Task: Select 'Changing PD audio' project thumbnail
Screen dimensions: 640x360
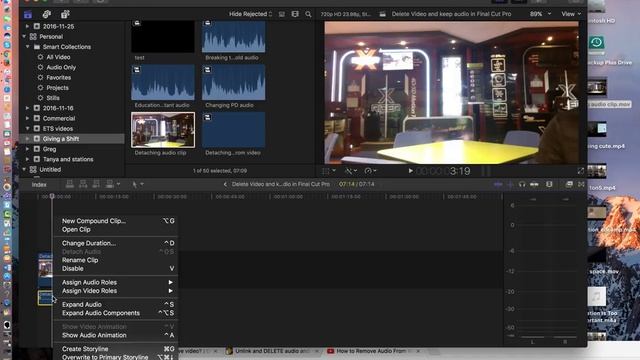Action: pyautogui.click(x=233, y=82)
